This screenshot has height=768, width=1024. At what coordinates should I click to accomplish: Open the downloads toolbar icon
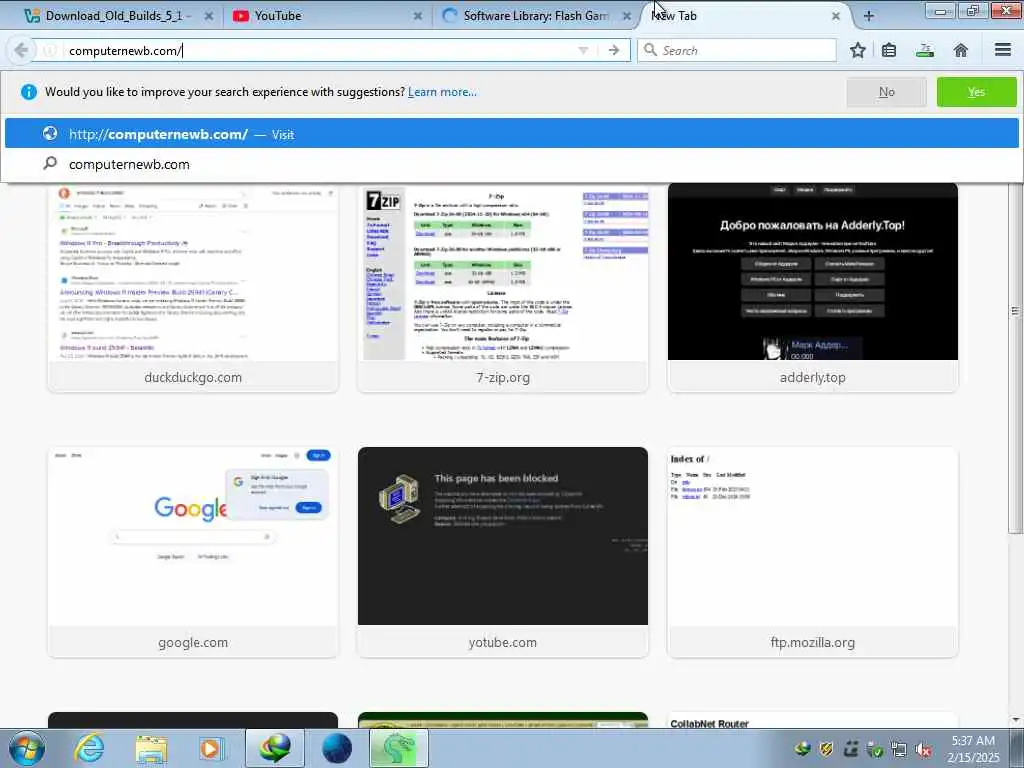pyautogui.click(x=925, y=50)
